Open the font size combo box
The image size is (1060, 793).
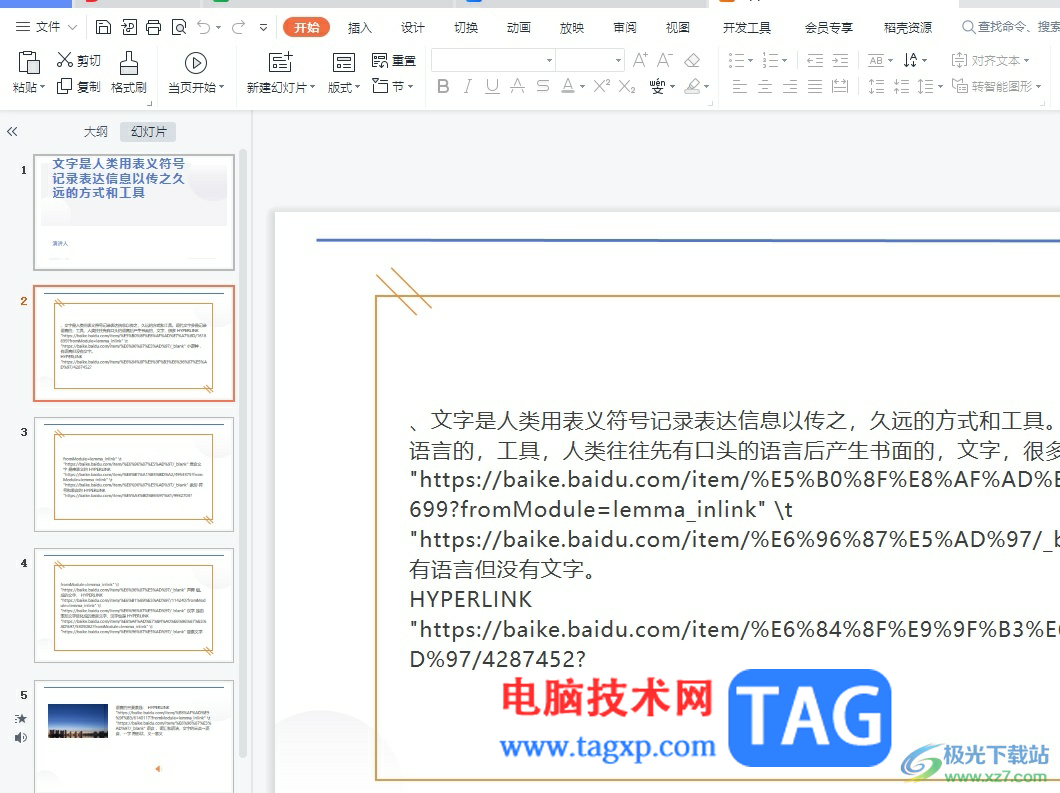[x=590, y=60]
